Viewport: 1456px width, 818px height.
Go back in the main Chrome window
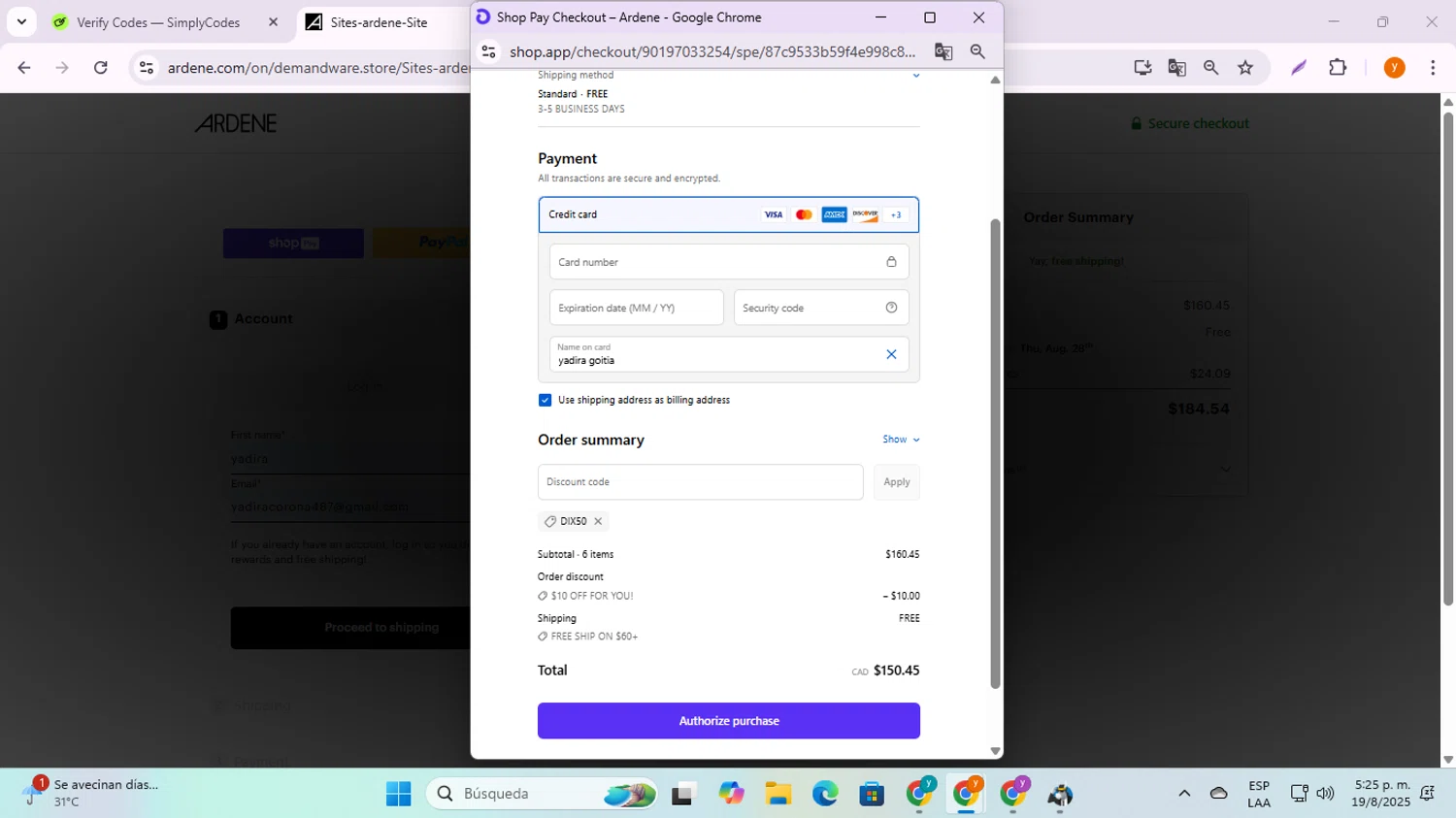24,67
